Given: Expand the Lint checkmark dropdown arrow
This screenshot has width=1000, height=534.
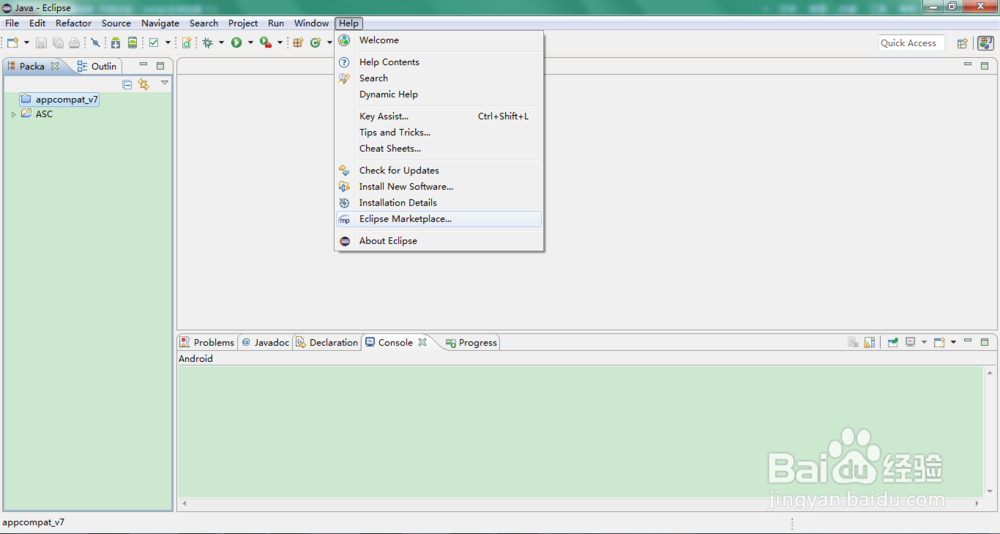Looking at the screenshot, I should [168, 43].
